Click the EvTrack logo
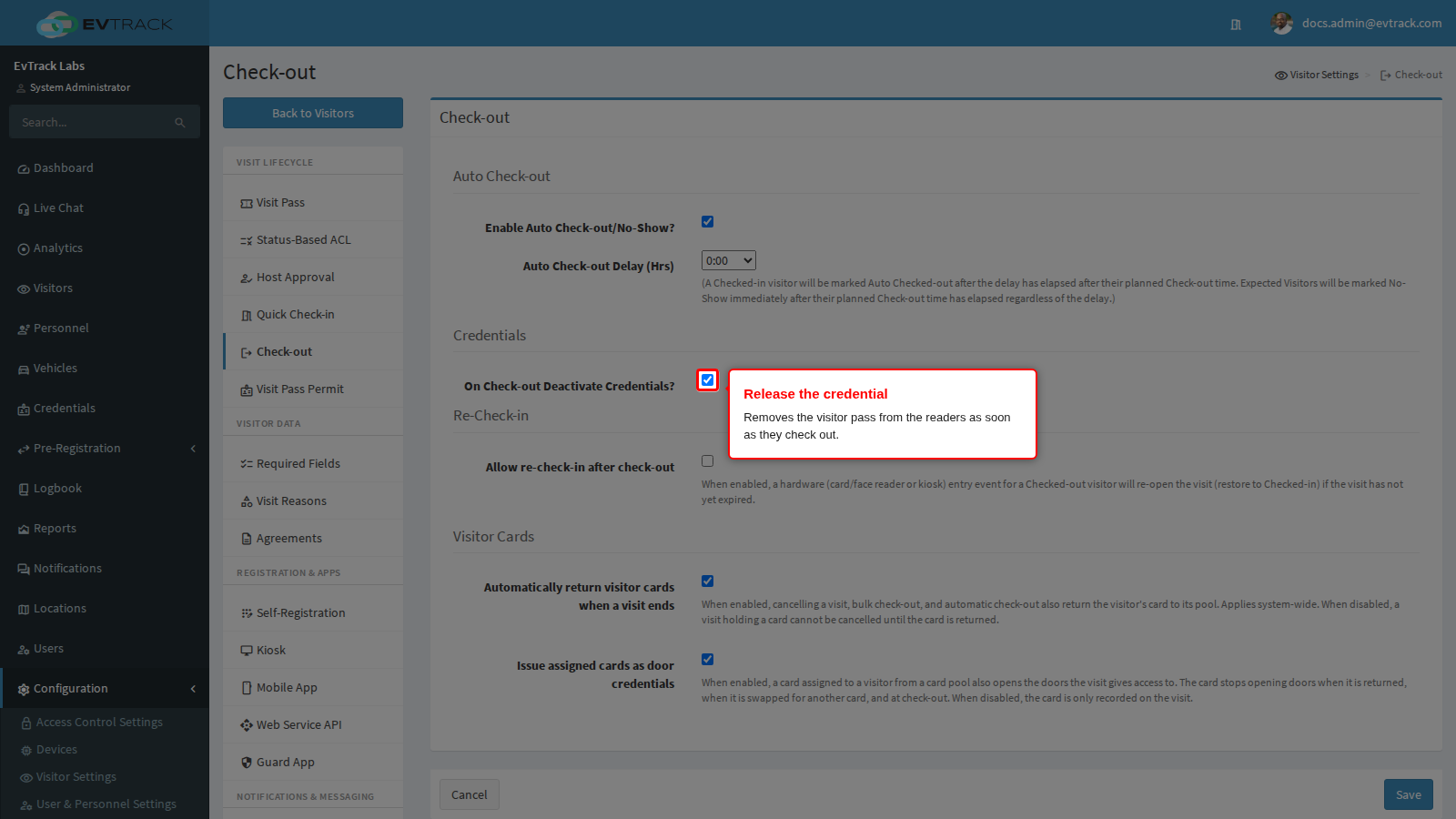The height and width of the screenshot is (819, 1456). [104, 24]
